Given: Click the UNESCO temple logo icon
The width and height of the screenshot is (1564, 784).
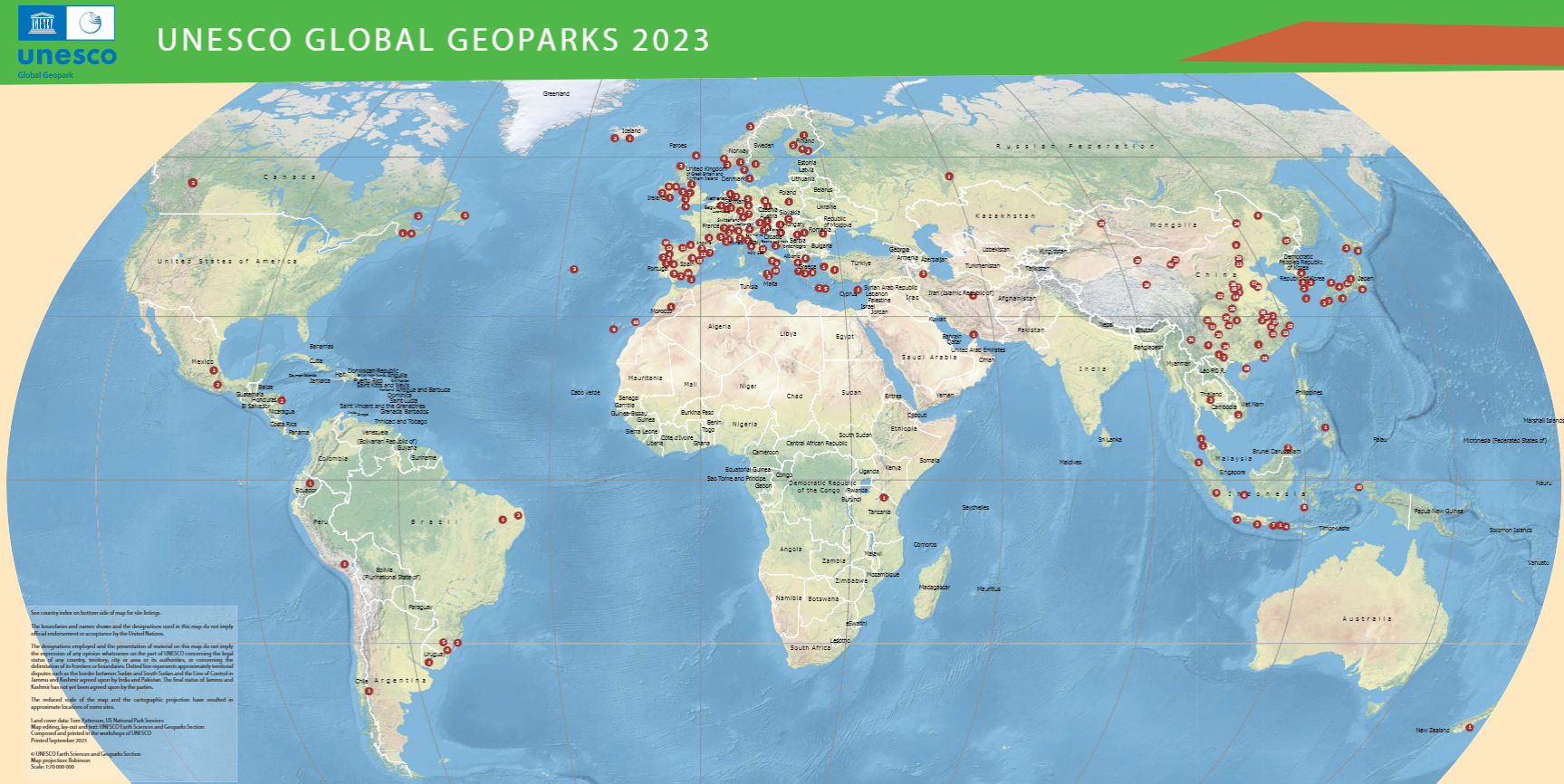Looking at the screenshot, I should coord(42,23).
